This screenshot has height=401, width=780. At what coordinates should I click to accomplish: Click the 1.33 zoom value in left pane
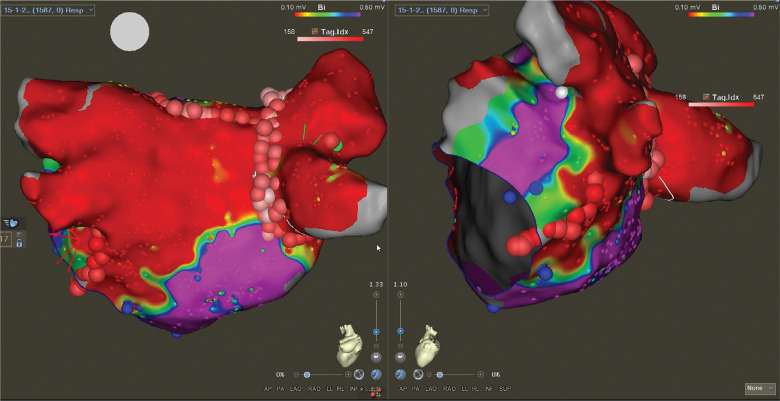click(x=376, y=285)
